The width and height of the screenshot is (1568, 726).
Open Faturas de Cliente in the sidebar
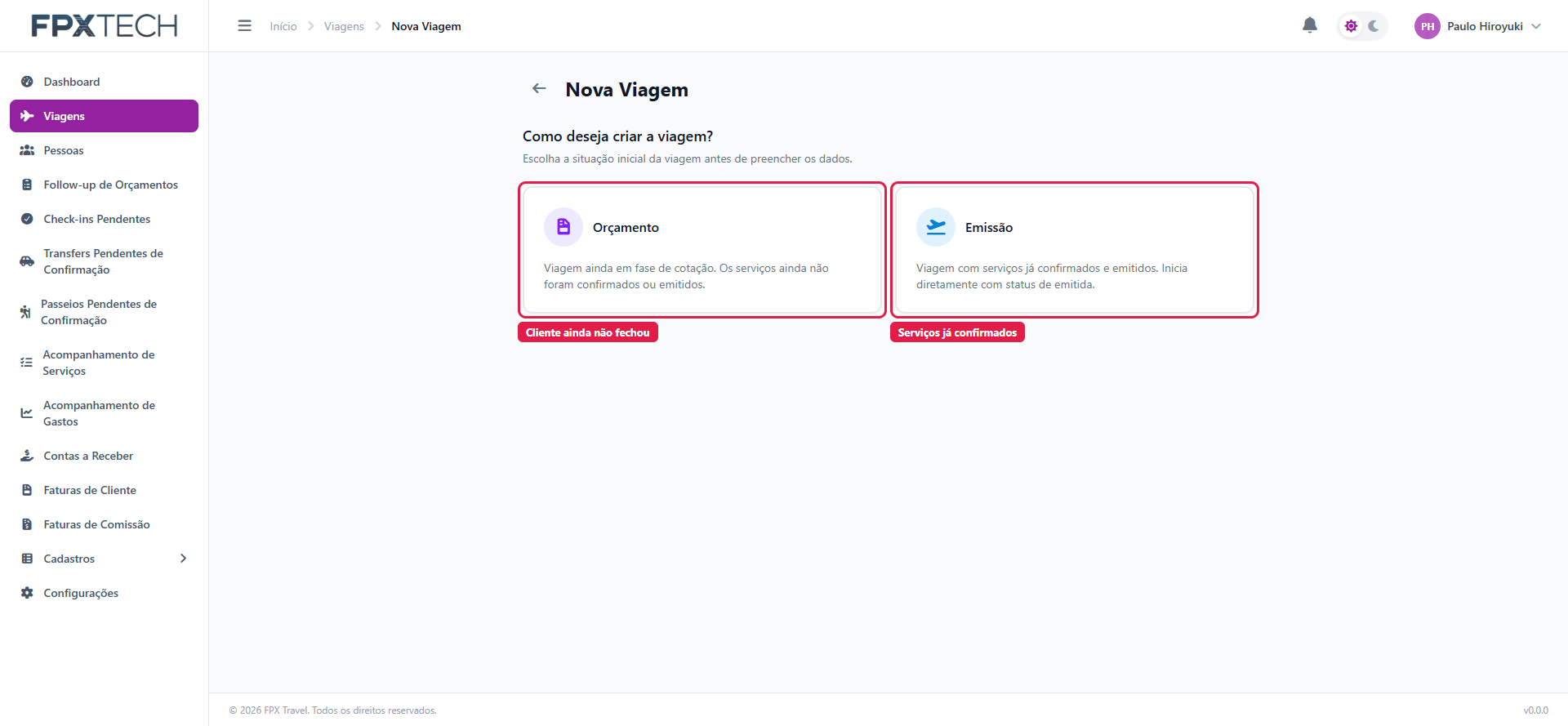point(104,490)
